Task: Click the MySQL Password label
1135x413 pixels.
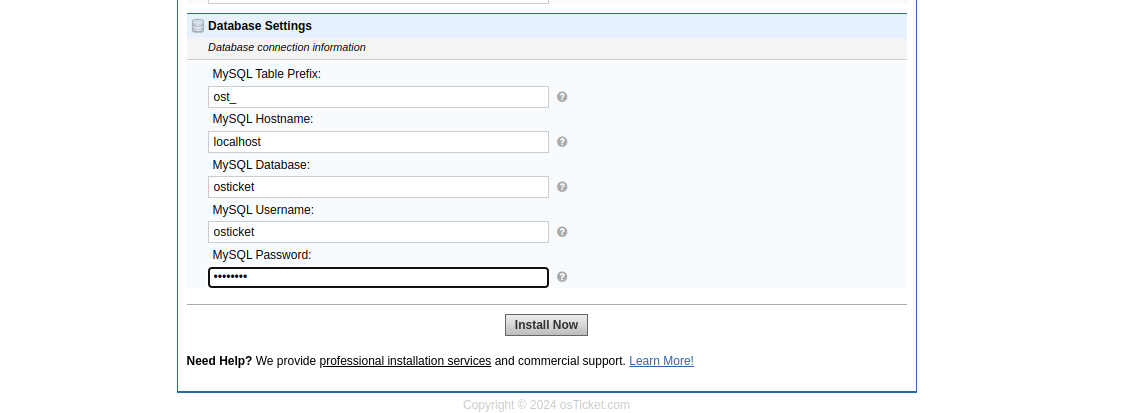Action: [x=261, y=255]
